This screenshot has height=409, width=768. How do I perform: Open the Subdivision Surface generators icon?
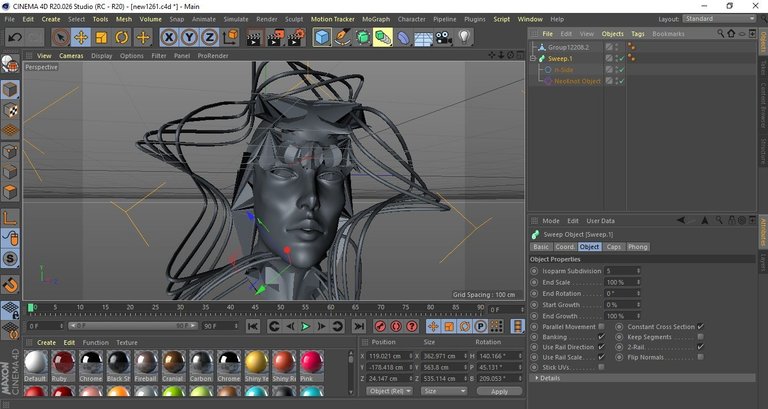pos(362,37)
